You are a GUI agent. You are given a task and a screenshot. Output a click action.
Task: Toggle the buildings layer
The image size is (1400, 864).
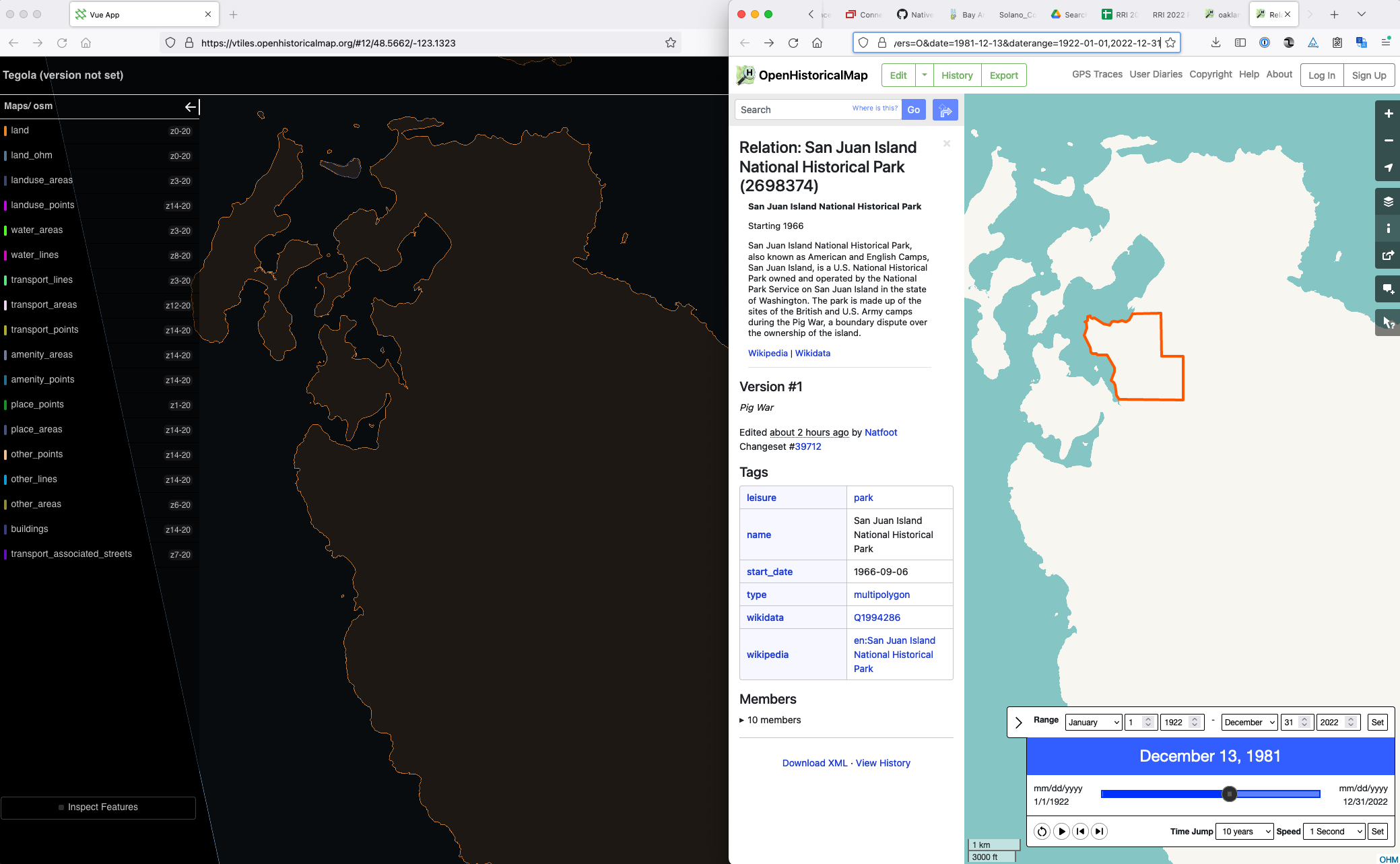tap(98, 529)
